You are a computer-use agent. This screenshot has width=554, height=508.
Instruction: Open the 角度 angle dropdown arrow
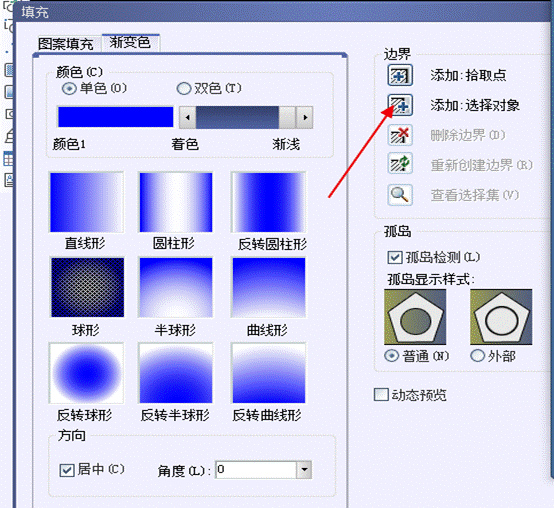[304, 470]
